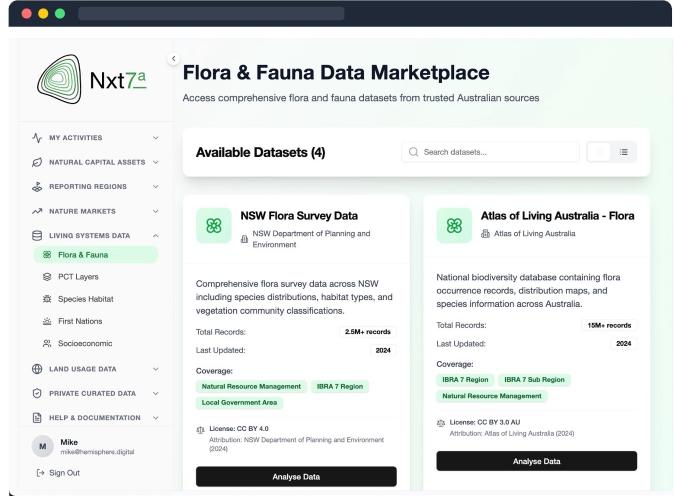Open the My Activities menu
Image resolution: width=674 pixels, height=496 pixels.
(x=95, y=138)
